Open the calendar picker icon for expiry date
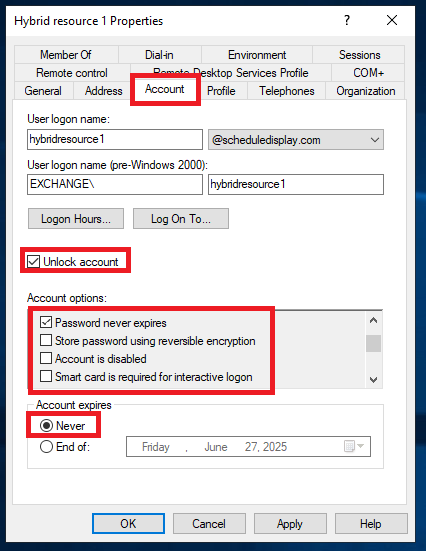Screen dimensions: 426x551 (354, 446)
